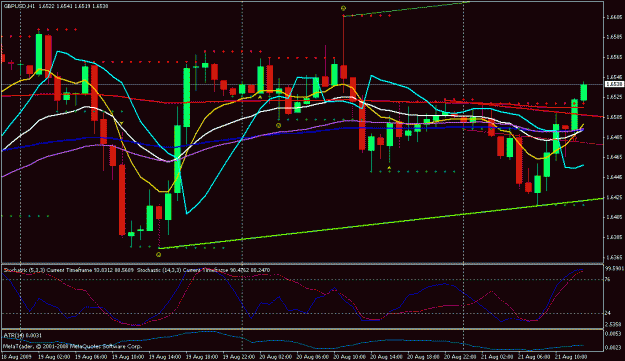625x361 pixels.
Task: Click the 1.6385 price axis label
Action: click(x=614, y=237)
